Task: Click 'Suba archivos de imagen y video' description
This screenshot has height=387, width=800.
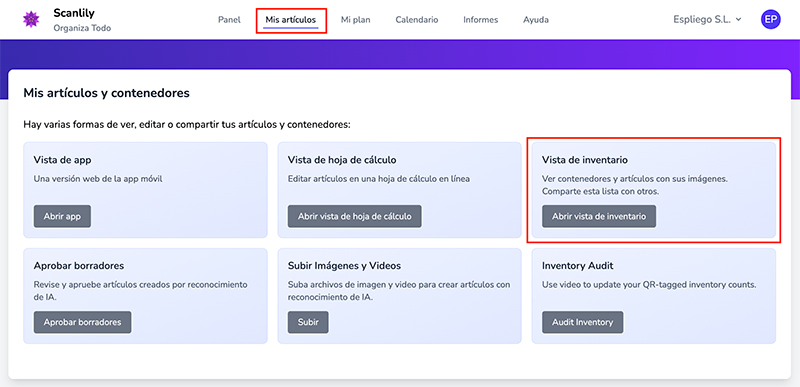Action: (399, 291)
